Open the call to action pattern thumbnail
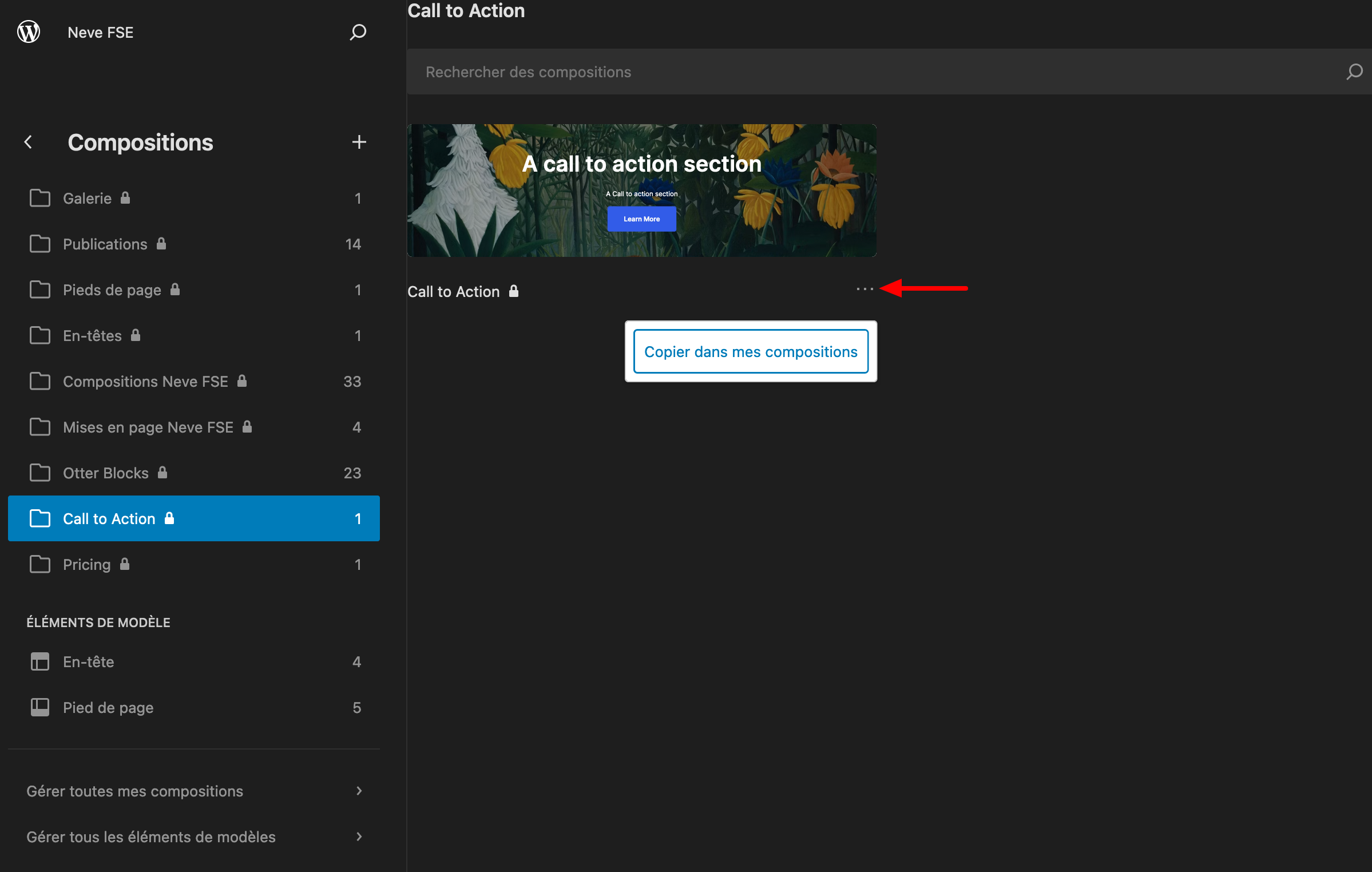Screen dimensions: 1372x872 641,191
